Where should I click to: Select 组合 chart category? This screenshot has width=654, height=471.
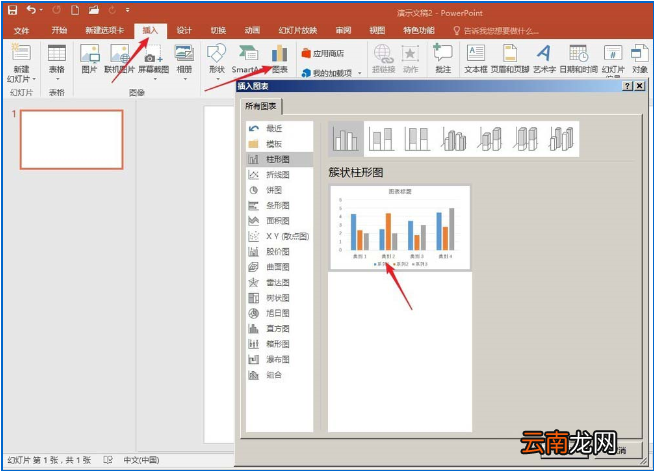click(279, 375)
